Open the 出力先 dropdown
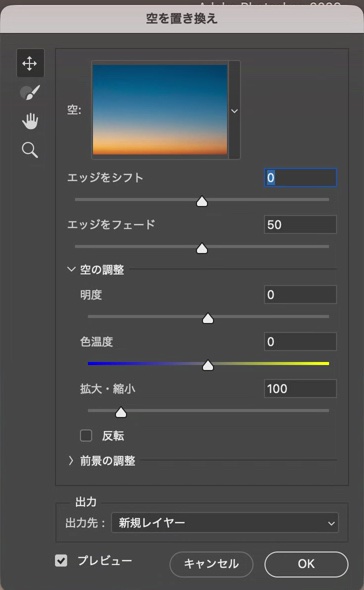The width and height of the screenshot is (364, 590). pos(225,523)
